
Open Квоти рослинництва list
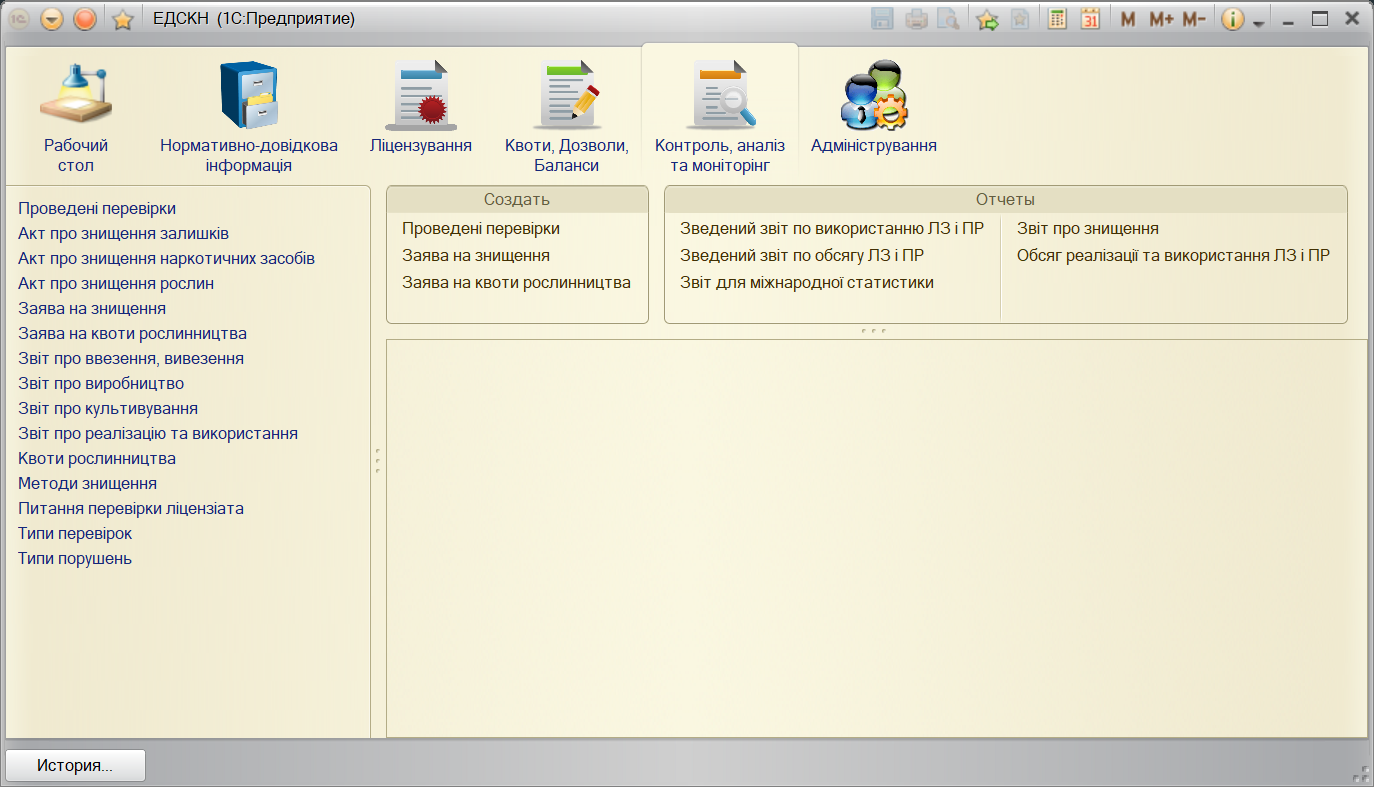[x=97, y=458]
